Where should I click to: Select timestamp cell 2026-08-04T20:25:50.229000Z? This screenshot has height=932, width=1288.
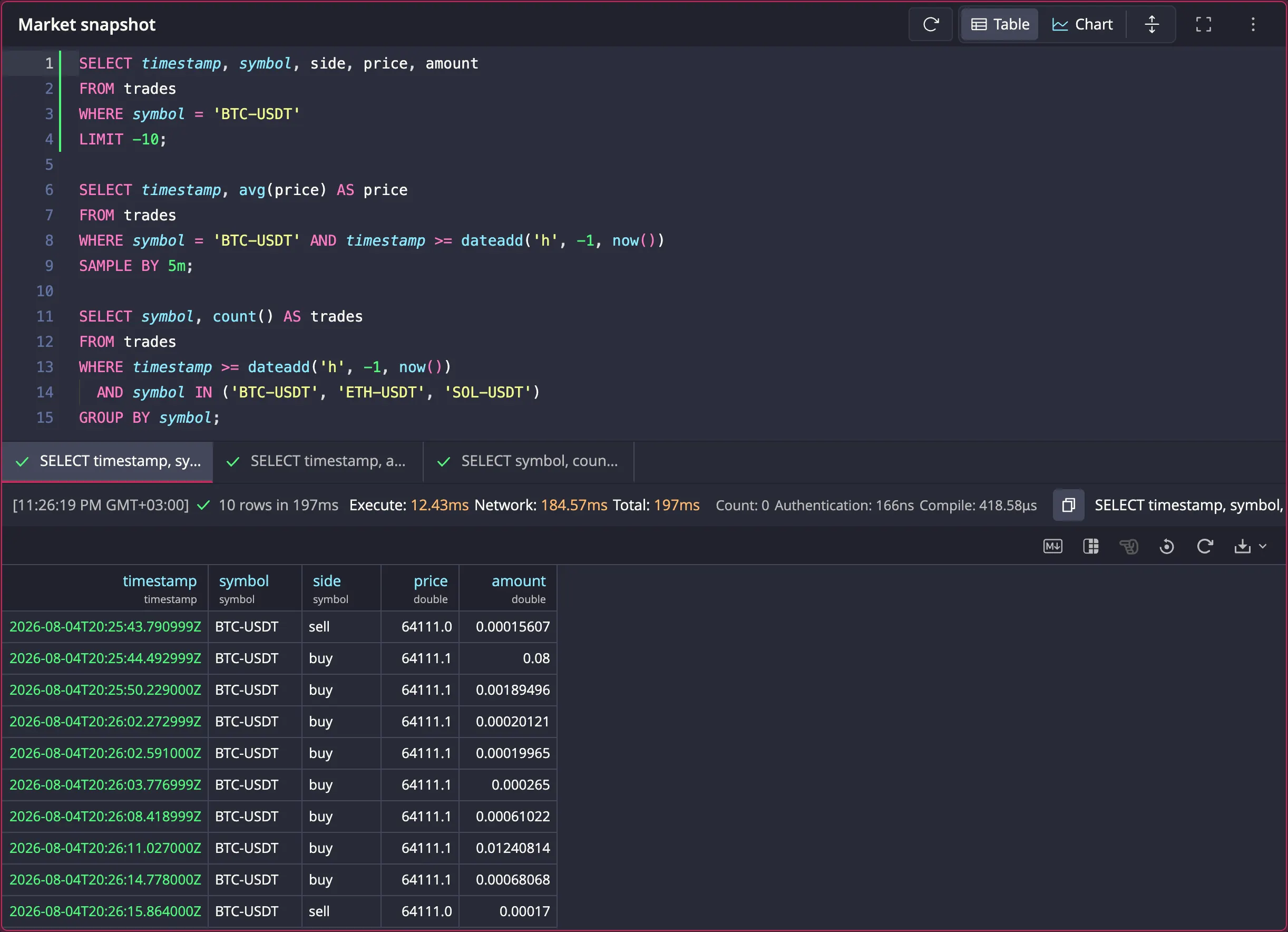point(105,690)
